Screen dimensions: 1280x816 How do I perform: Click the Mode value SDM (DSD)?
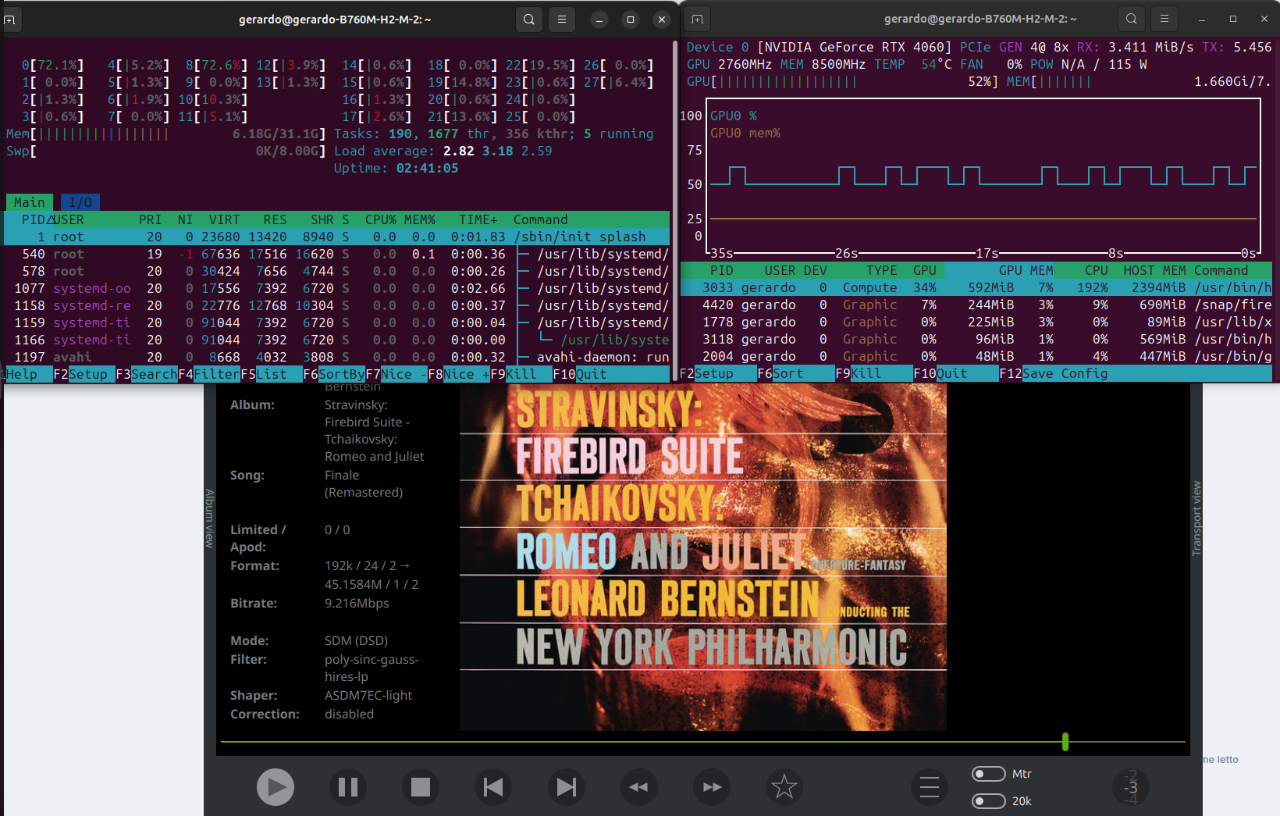356,640
